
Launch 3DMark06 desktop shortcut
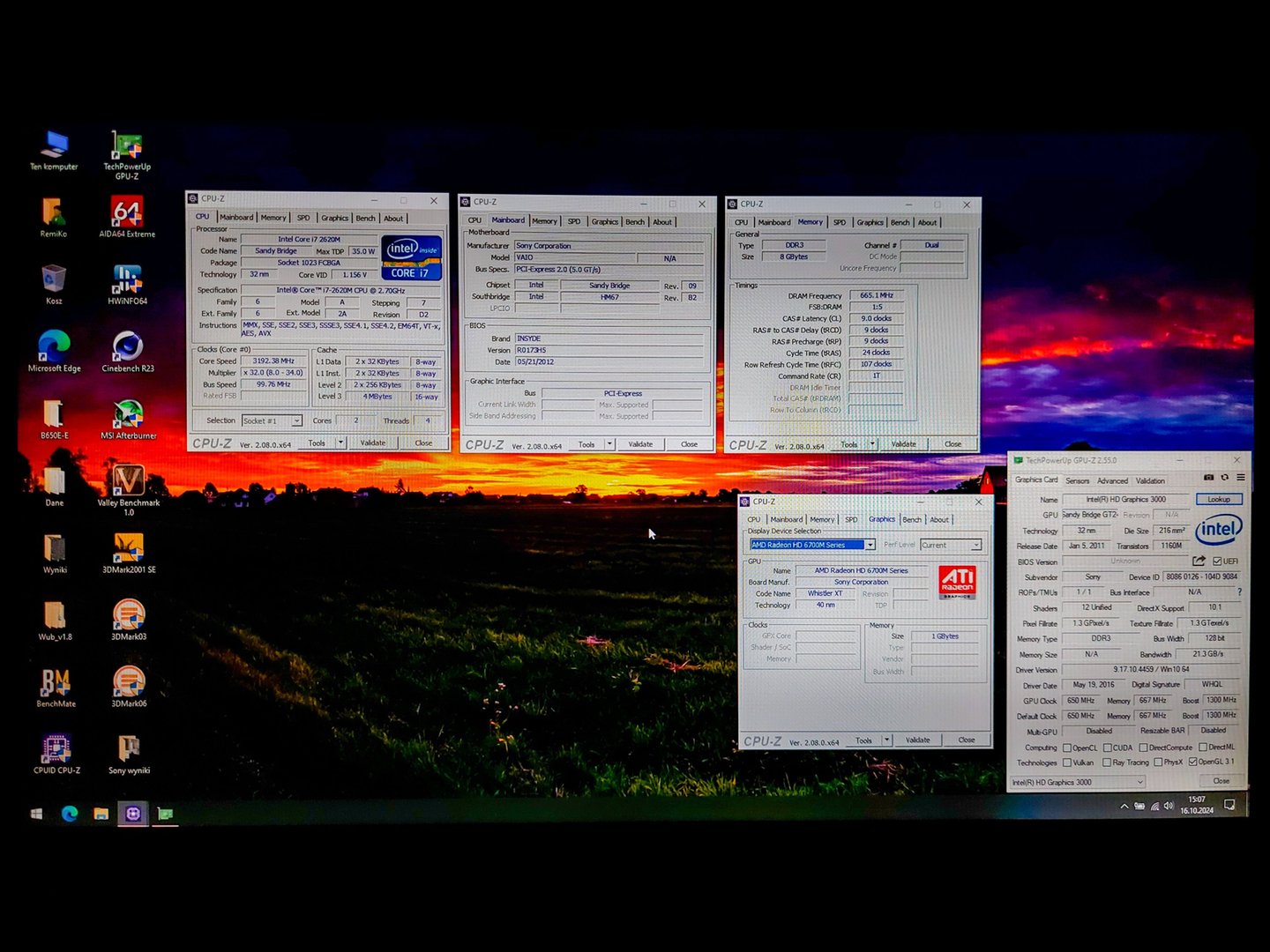(129, 687)
